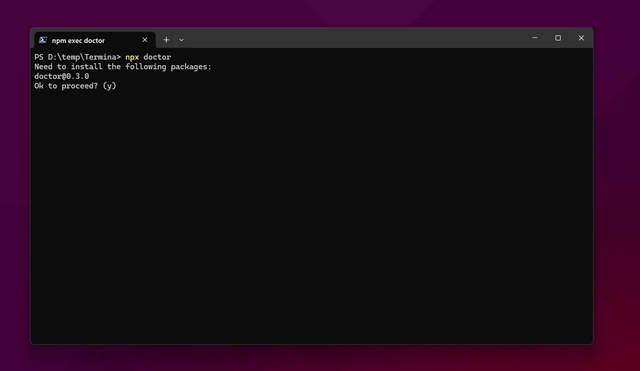Viewport: 640px width, 371px height.
Task: Minimize the terminal window
Action: 535,38
